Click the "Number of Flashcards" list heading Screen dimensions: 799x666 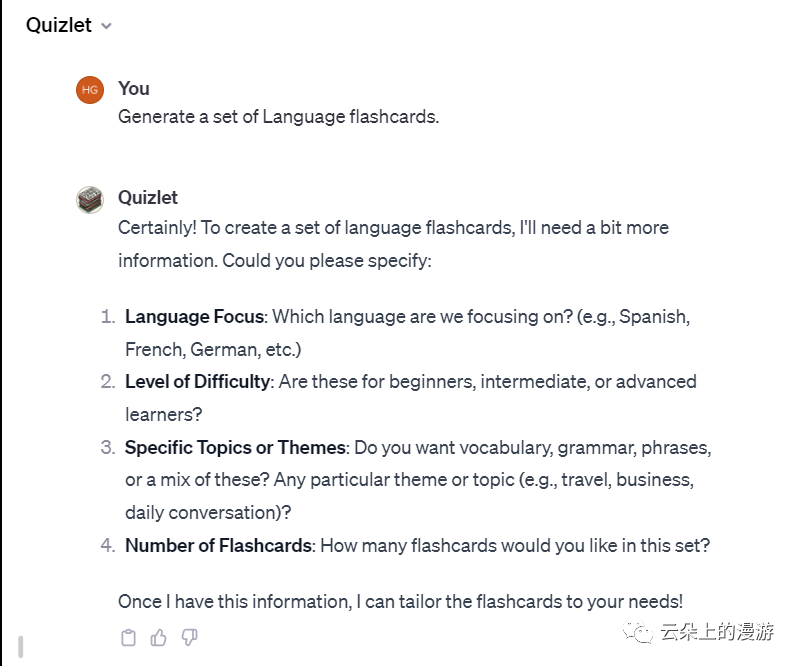tap(219, 546)
